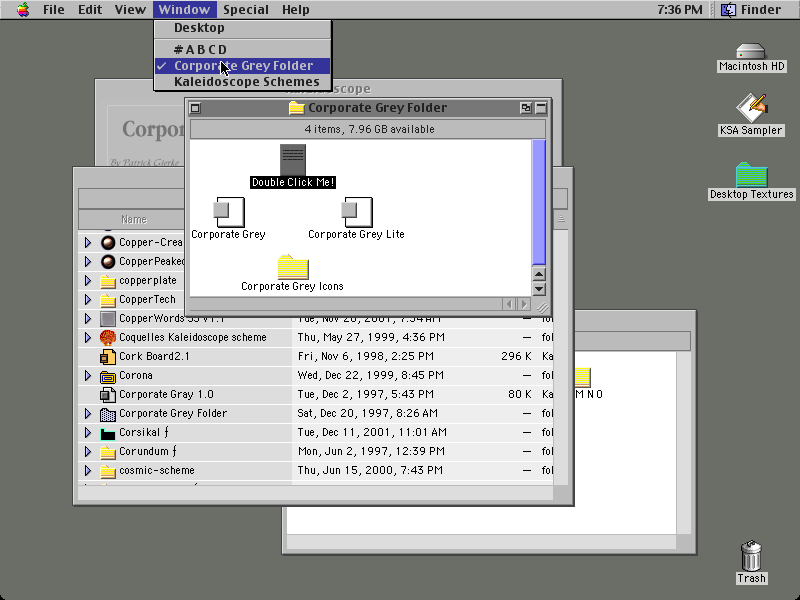Expand the CopperPeaked disclosure triangle

point(88,261)
